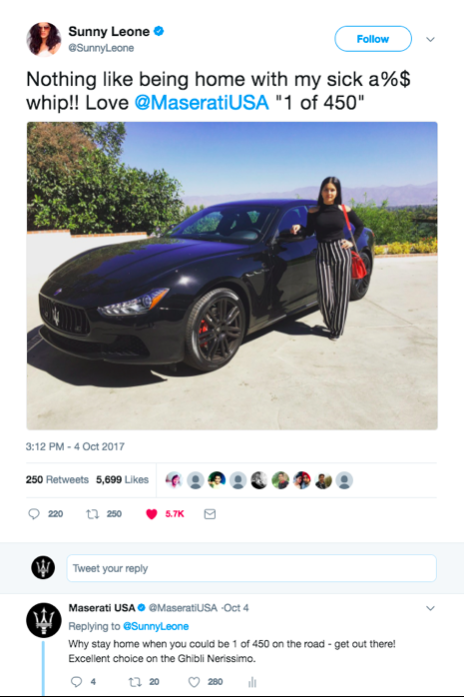Open Sunny Leone's profile picture
This screenshot has height=697, width=464.
(x=44, y=39)
